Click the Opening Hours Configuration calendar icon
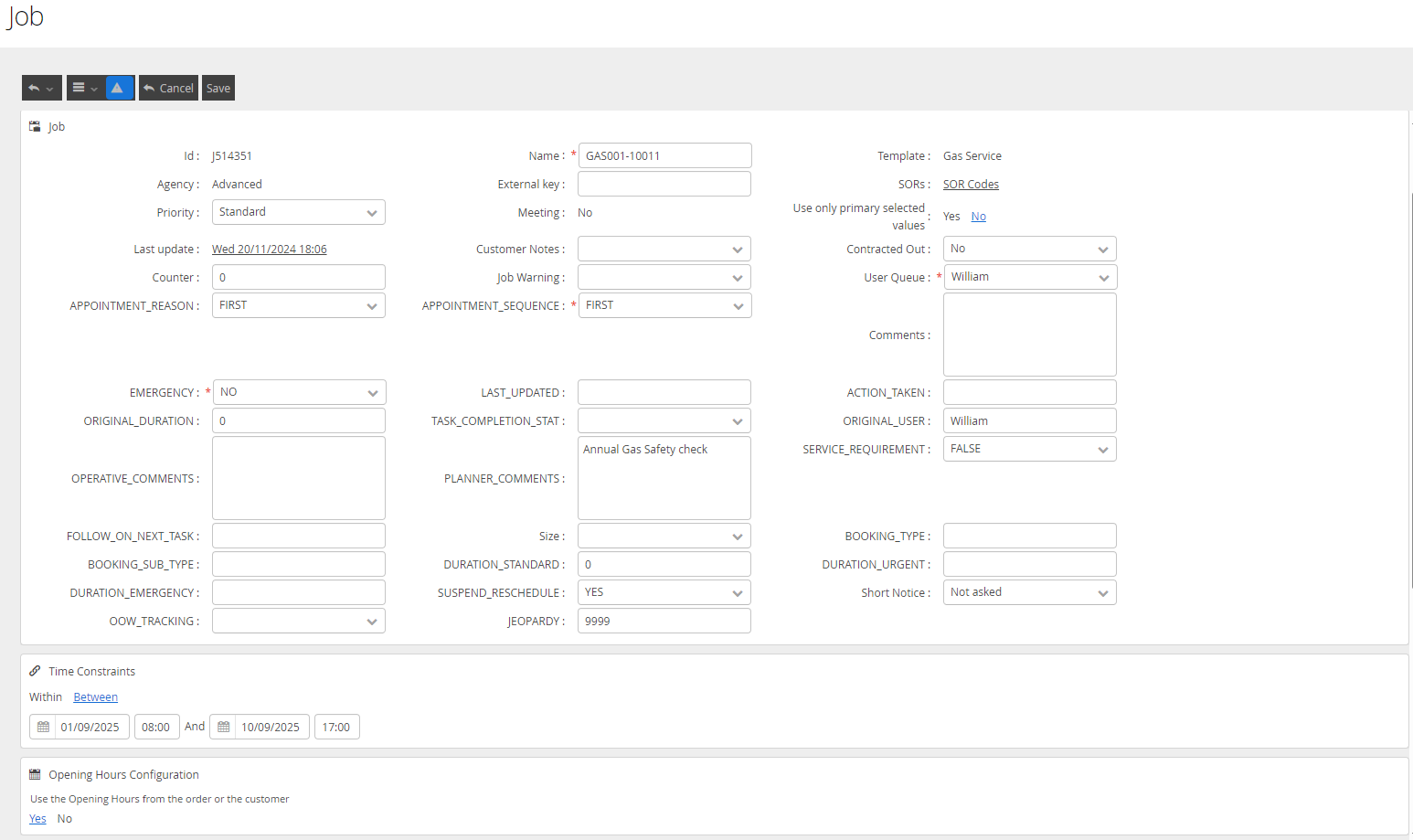 [35, 774]
